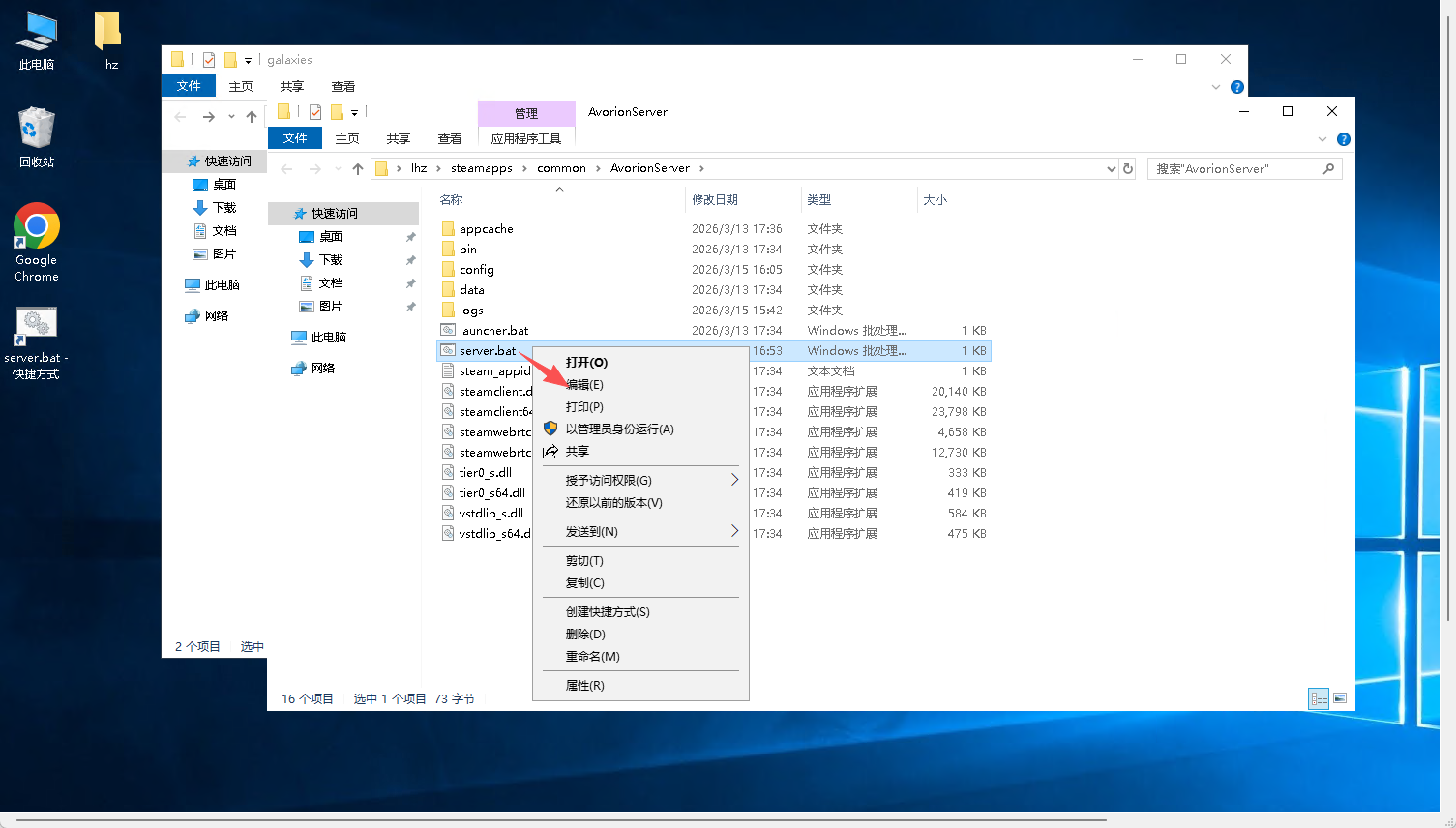Screen dimensions: 1456x828
Task: Switch to Application Tools (应用程序工具) tab
Action: tap(525, 139)
